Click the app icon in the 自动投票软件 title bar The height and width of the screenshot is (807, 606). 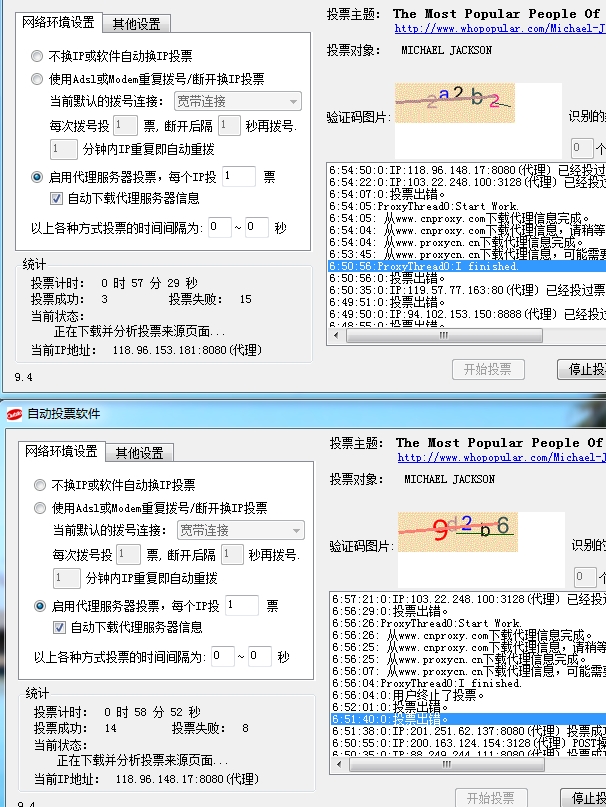pos(14,413)
